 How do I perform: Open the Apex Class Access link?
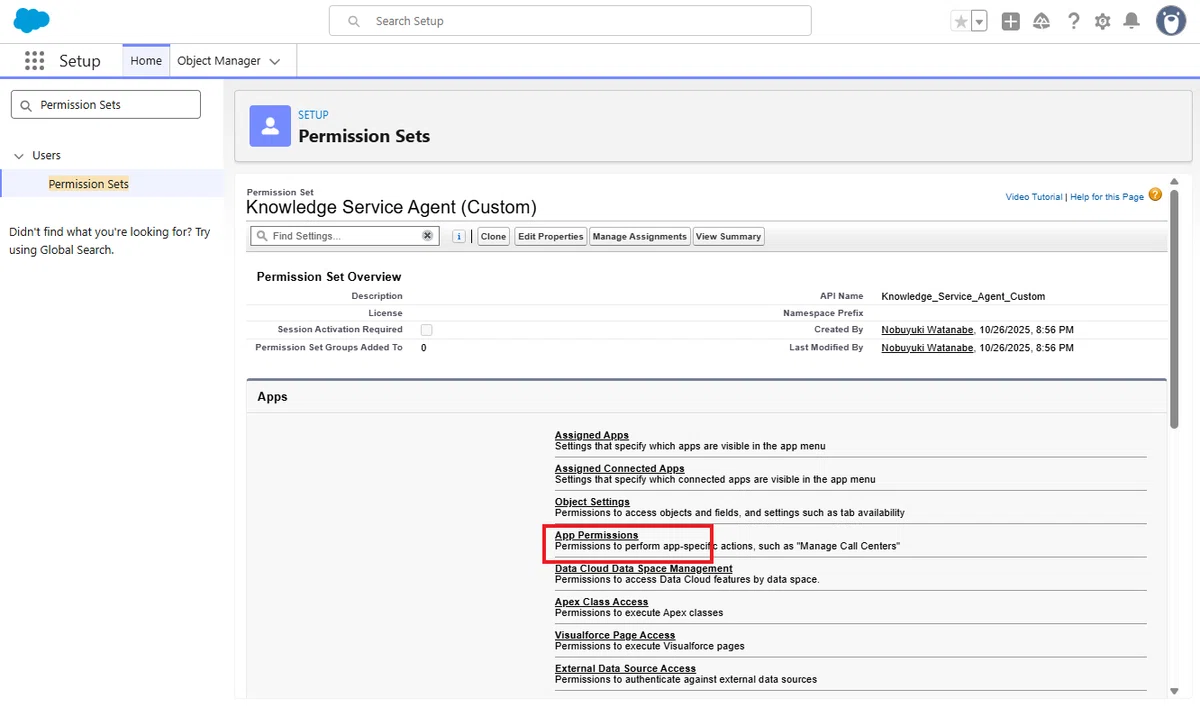tap(602, 602)
